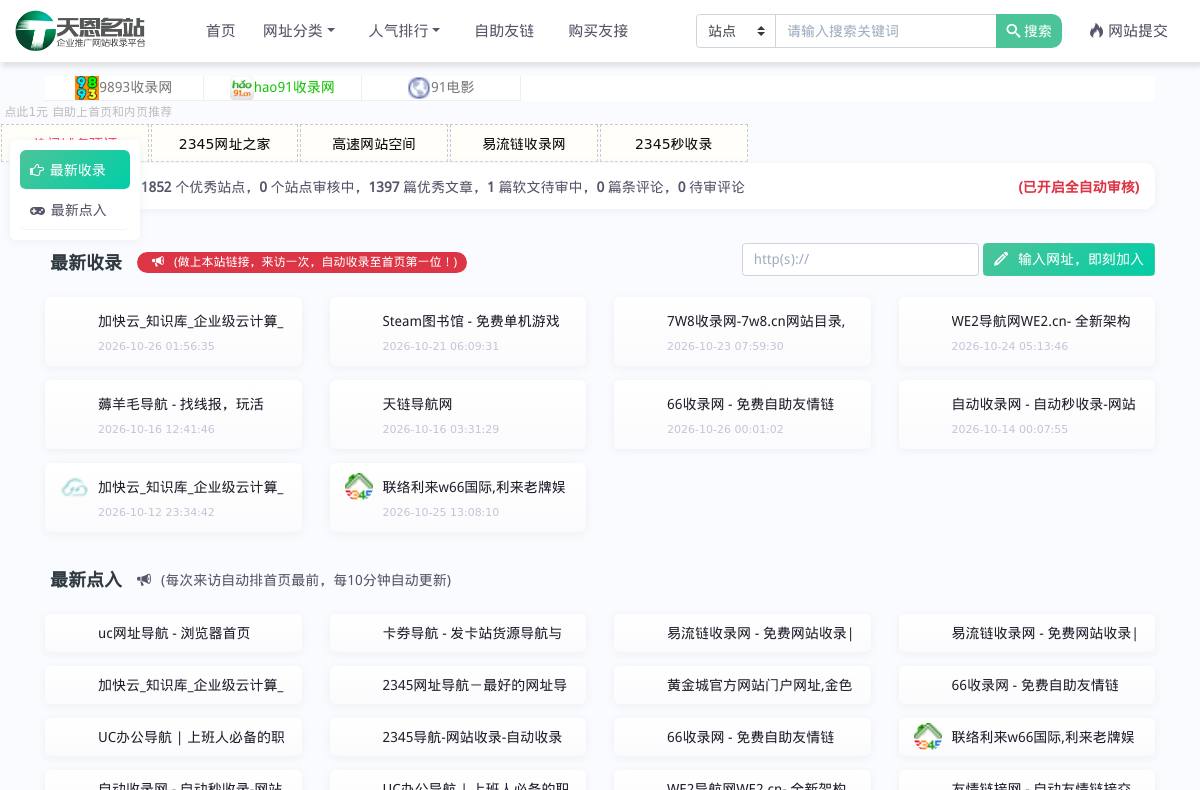Click the magnifier icon in search button
This screenshot has height=790, width=1200.
pos(1013,31)
